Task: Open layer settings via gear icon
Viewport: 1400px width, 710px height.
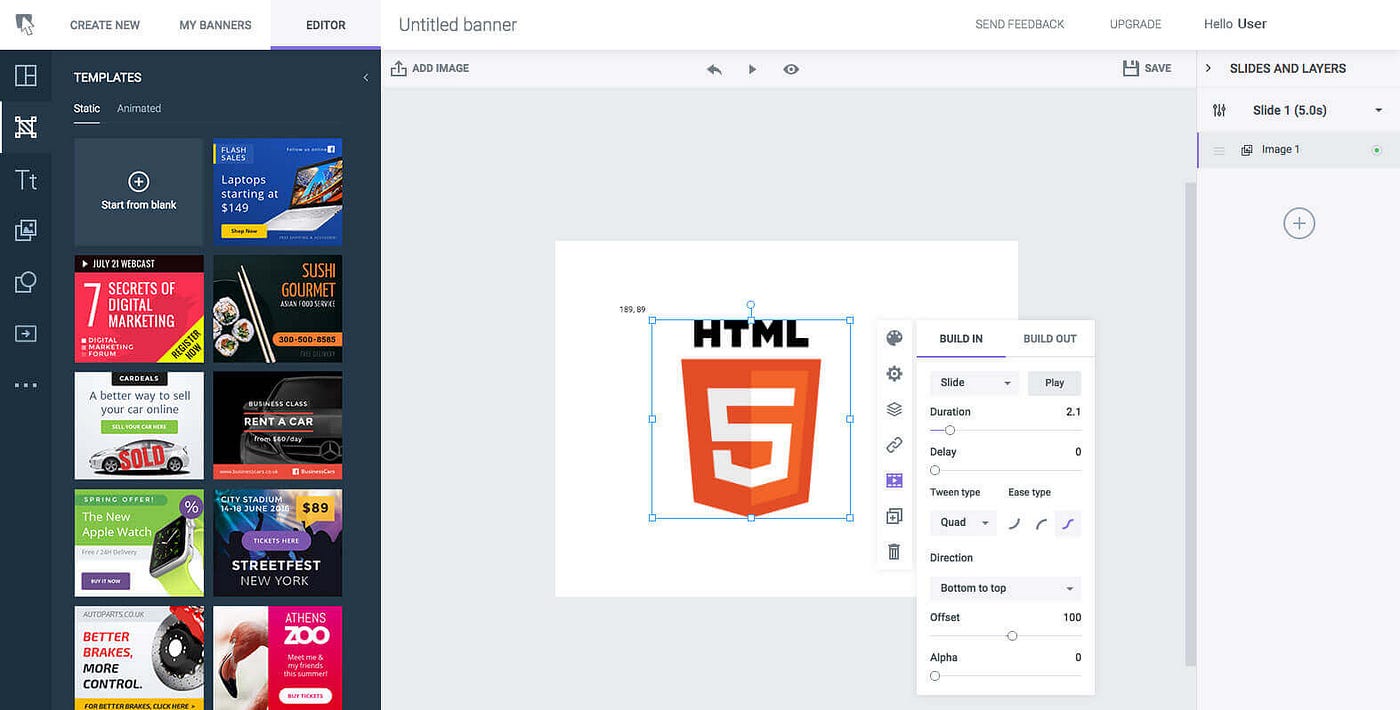Action: 894,373
